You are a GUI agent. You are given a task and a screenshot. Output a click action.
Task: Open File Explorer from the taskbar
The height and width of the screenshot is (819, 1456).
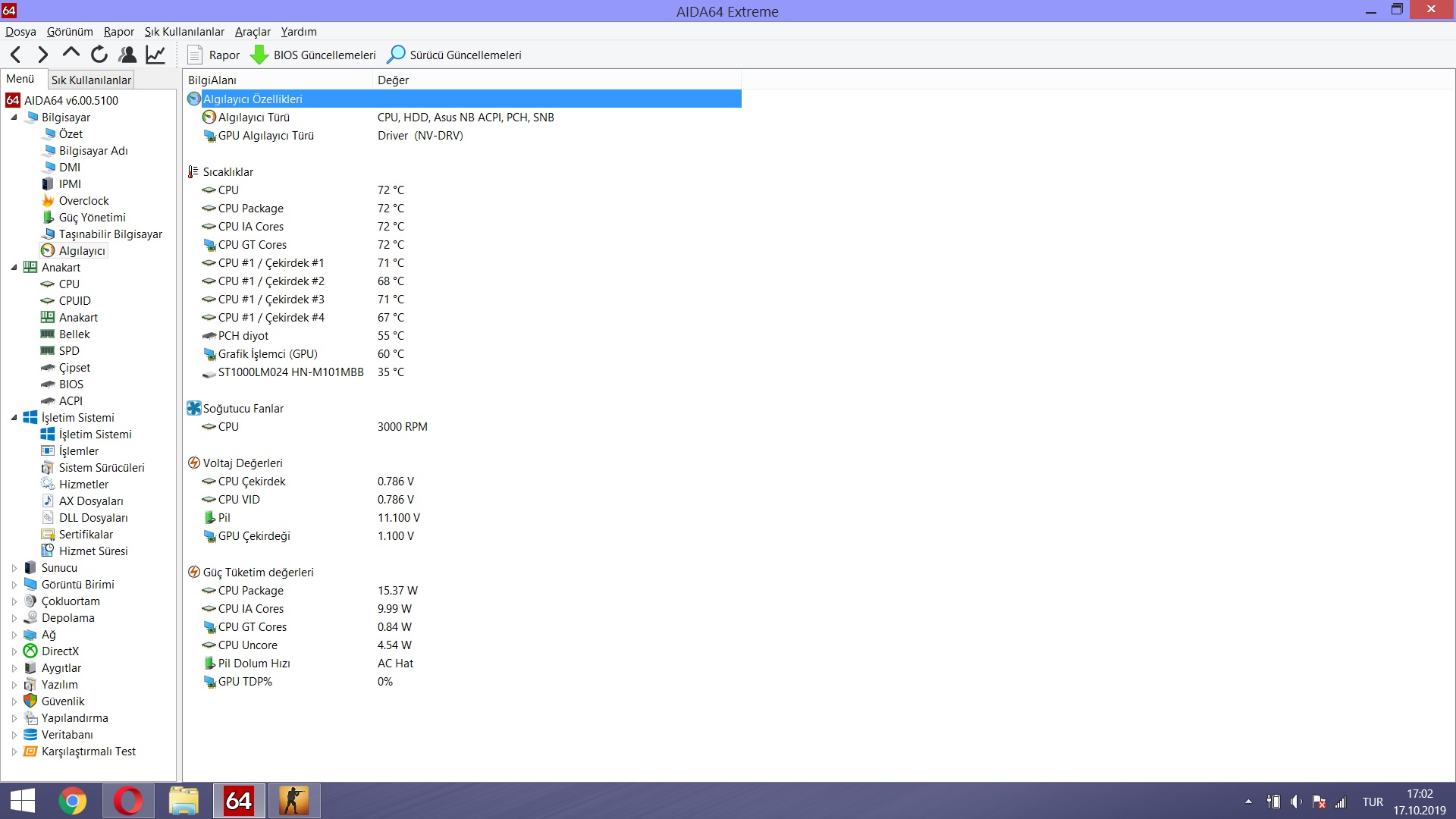[184, 801]
